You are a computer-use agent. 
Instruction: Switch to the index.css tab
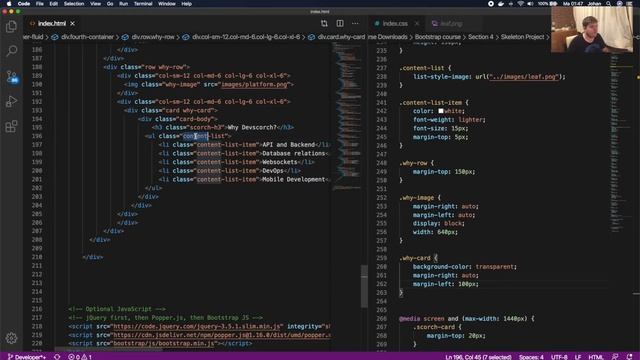(x=394, y=24)
